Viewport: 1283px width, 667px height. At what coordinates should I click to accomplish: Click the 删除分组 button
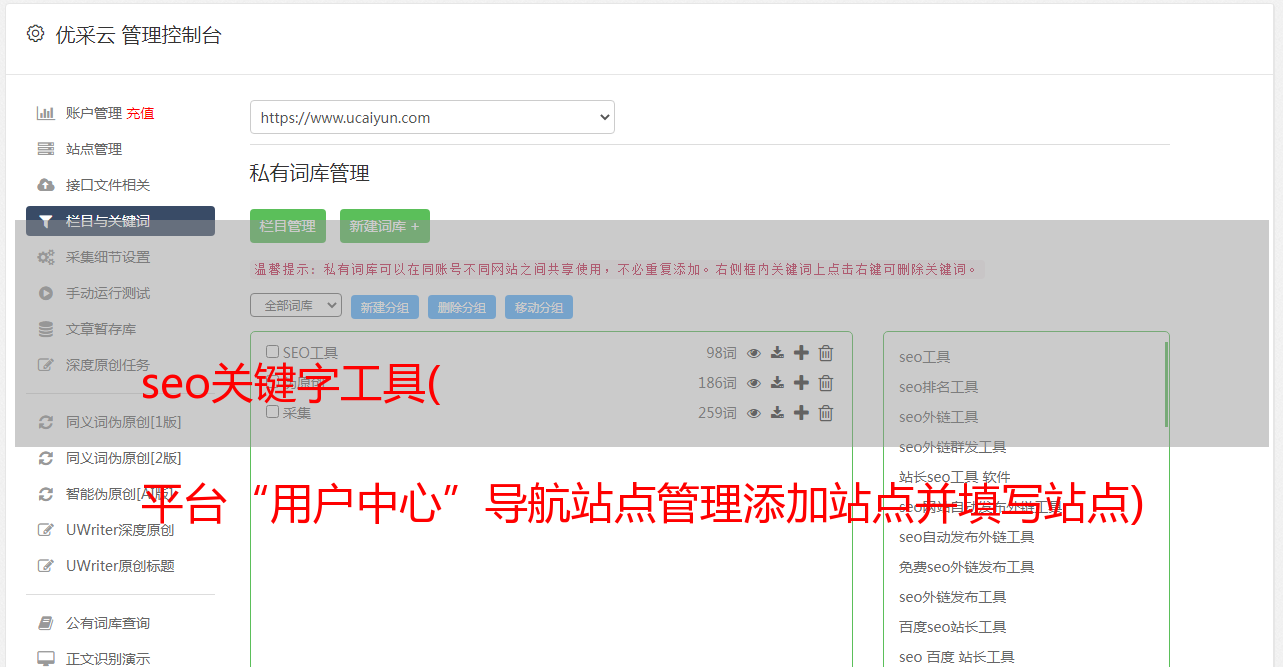point(462,307)
